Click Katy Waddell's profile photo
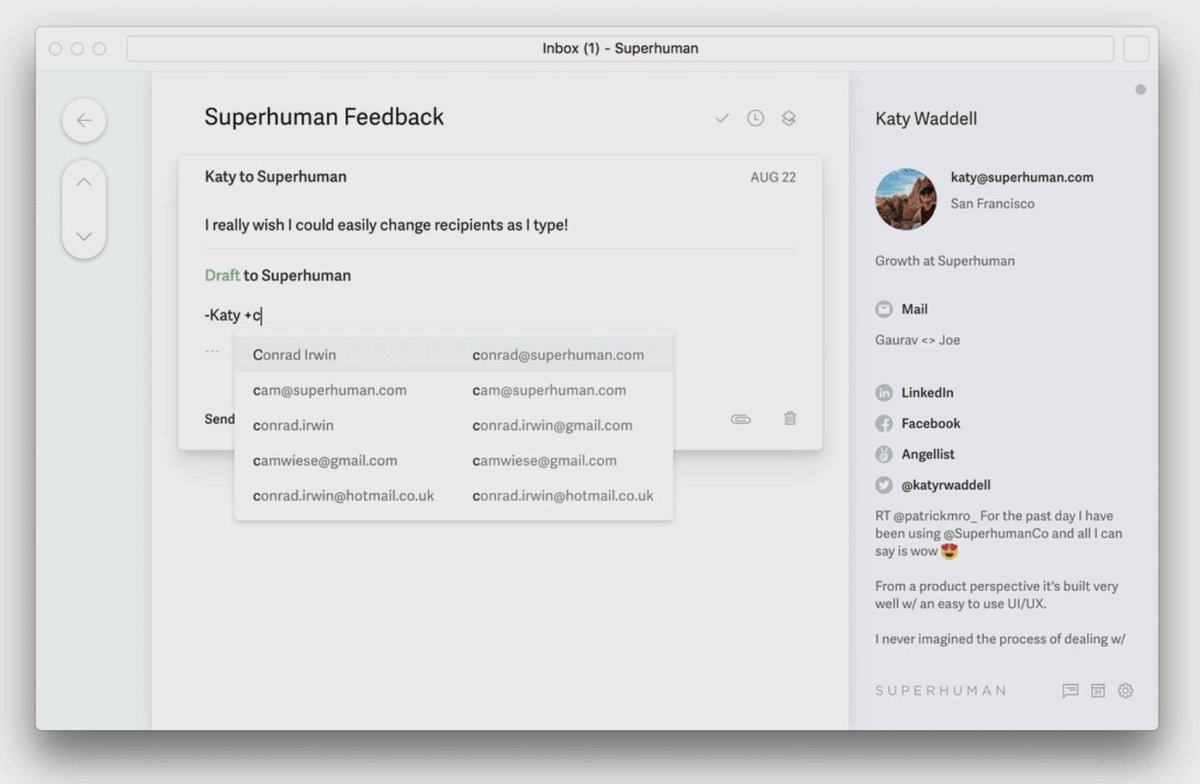 pyautogui.click(x=906, y=199)
